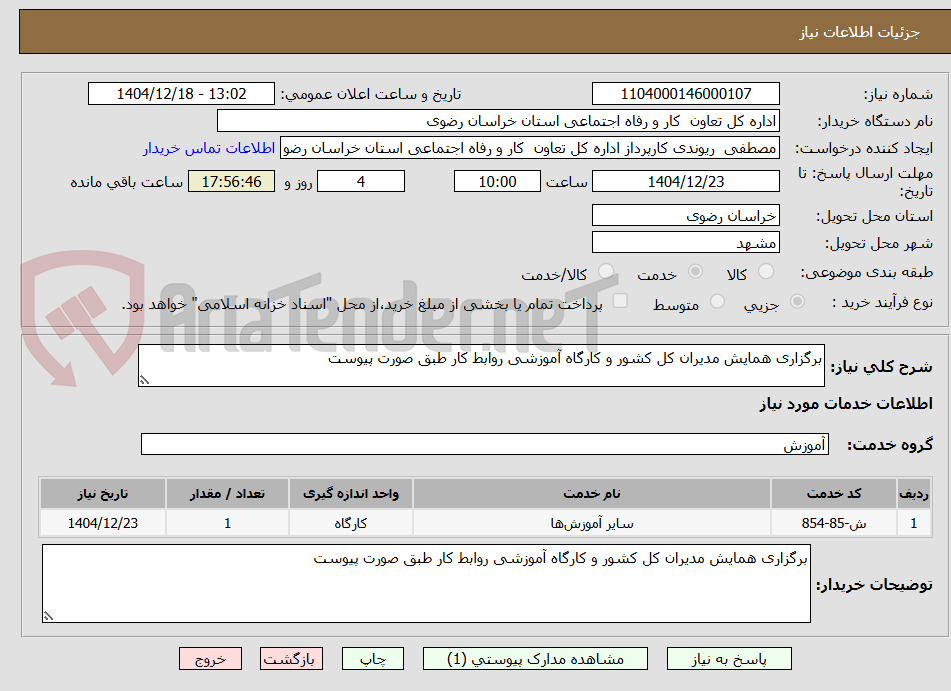This screenshot has width=951, height=691.
Task: Click the شماره نیاز number field
Action: (685, 94)
